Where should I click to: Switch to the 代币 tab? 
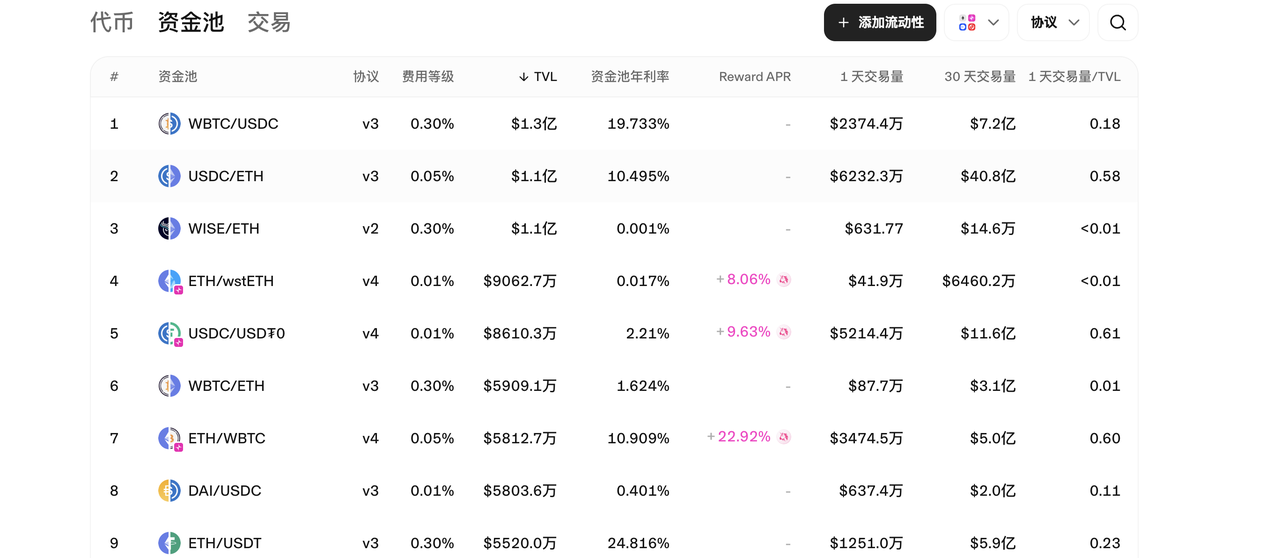point(112,22)
